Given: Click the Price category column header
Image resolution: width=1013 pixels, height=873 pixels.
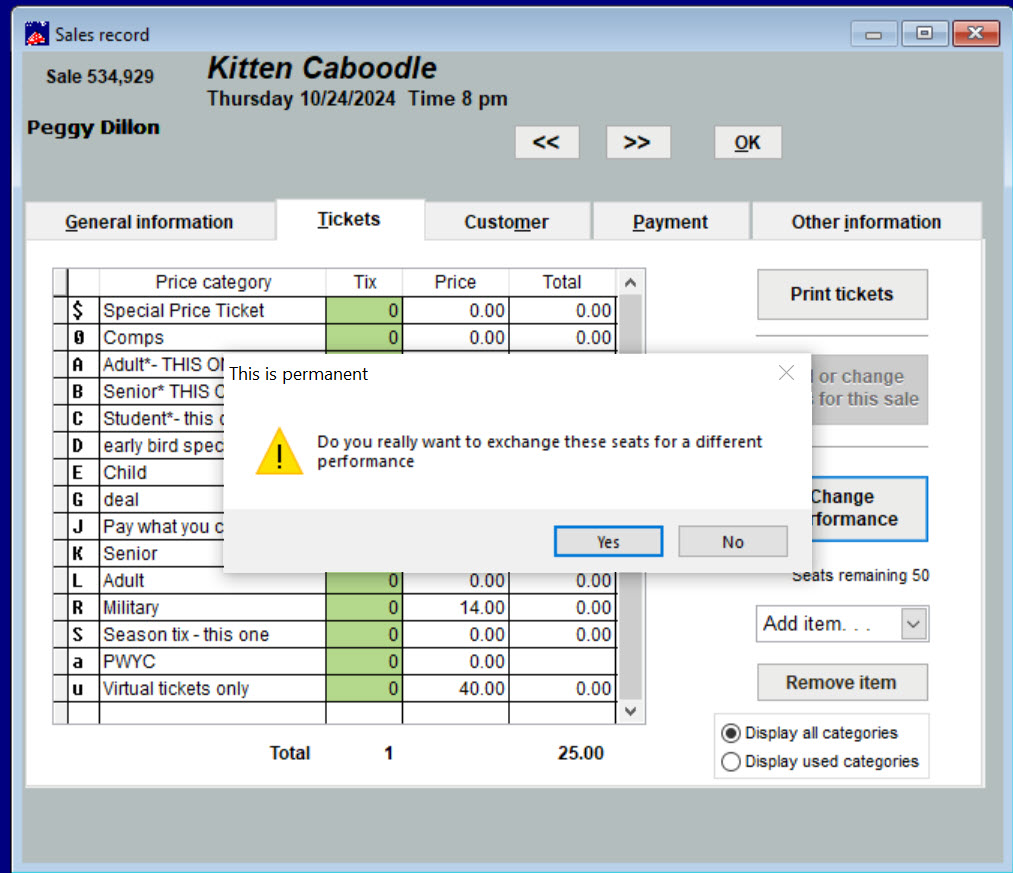Looking at the screenshot, I should pyautogui.click(x=213, y=282).
